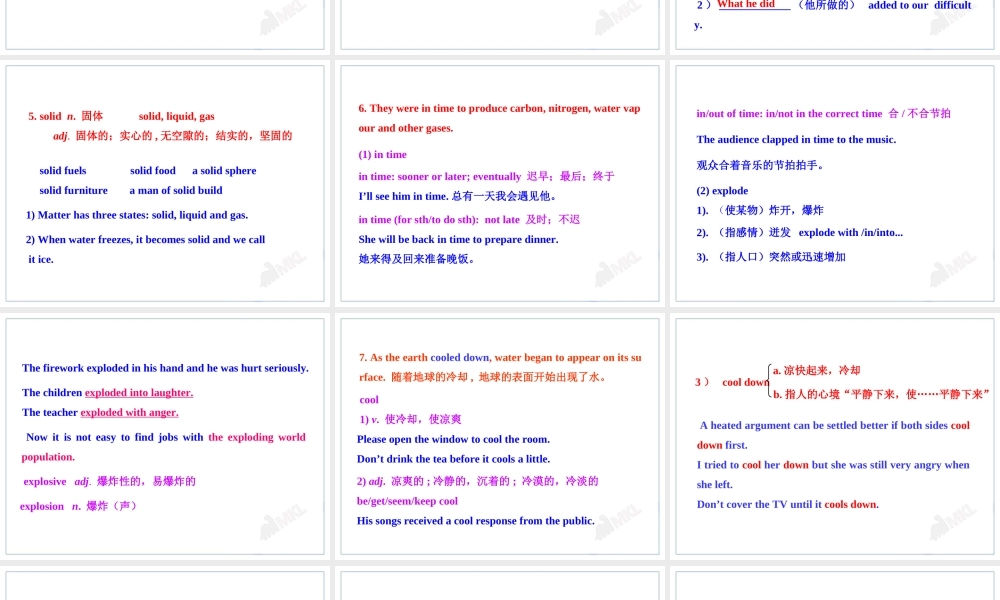This screenshot has width=1000, height=600.
Task: Select the slide beginning "6. They were in time"
Action: pyautogui.click(x=500, y=184)
